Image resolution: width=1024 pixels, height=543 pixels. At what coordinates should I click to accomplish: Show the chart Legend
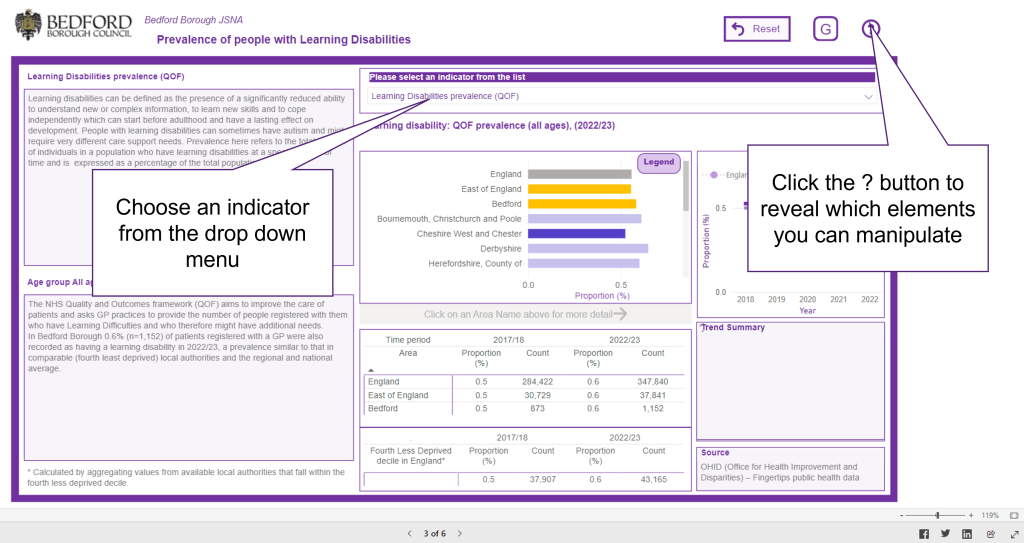pos(658,163)
